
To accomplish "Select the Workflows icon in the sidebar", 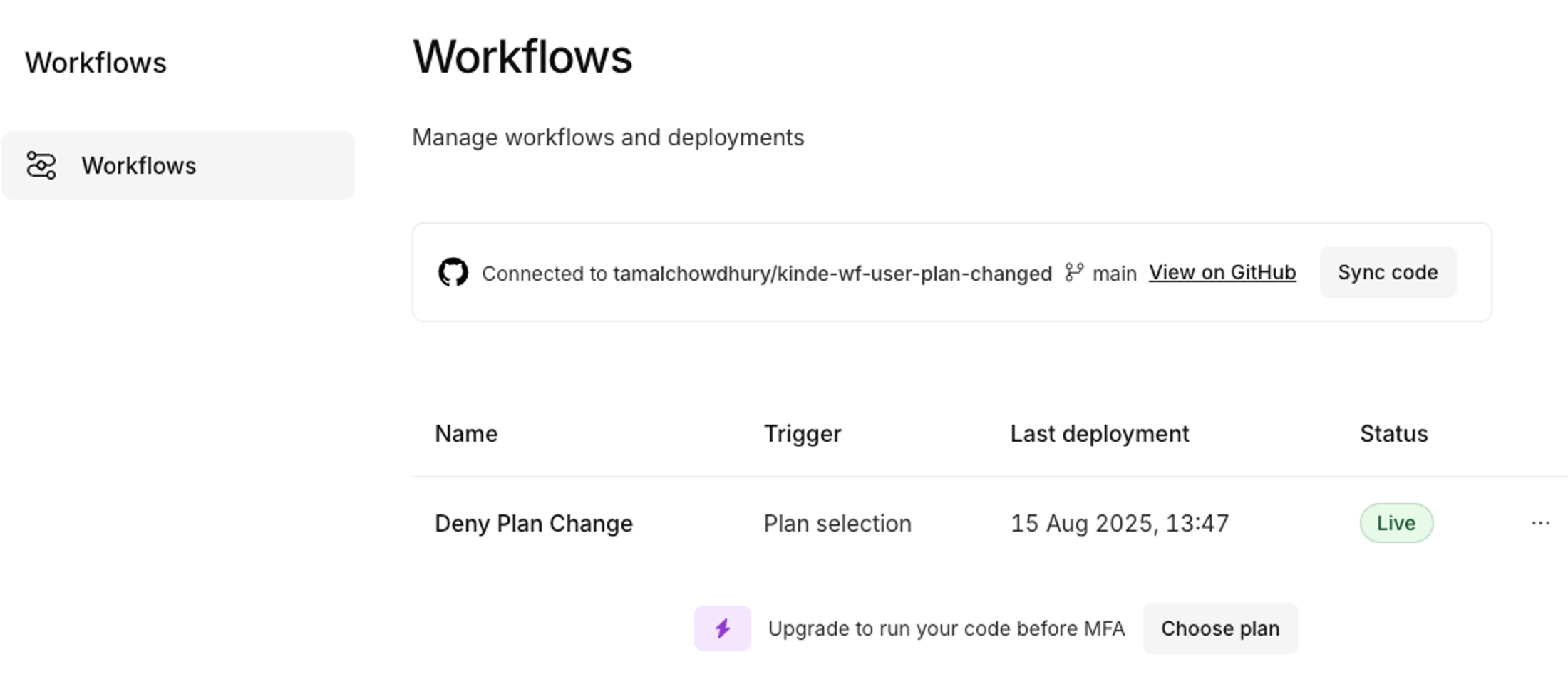I will click(41, 165).
